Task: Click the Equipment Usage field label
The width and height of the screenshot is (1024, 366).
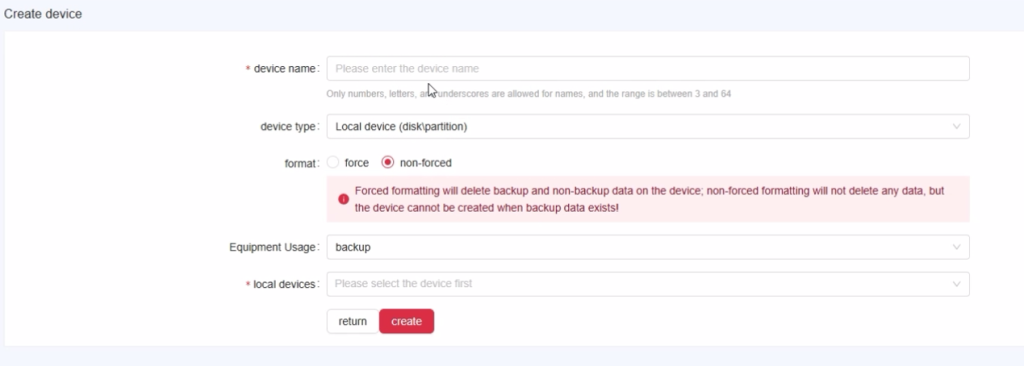Action: tap(274, 248)
